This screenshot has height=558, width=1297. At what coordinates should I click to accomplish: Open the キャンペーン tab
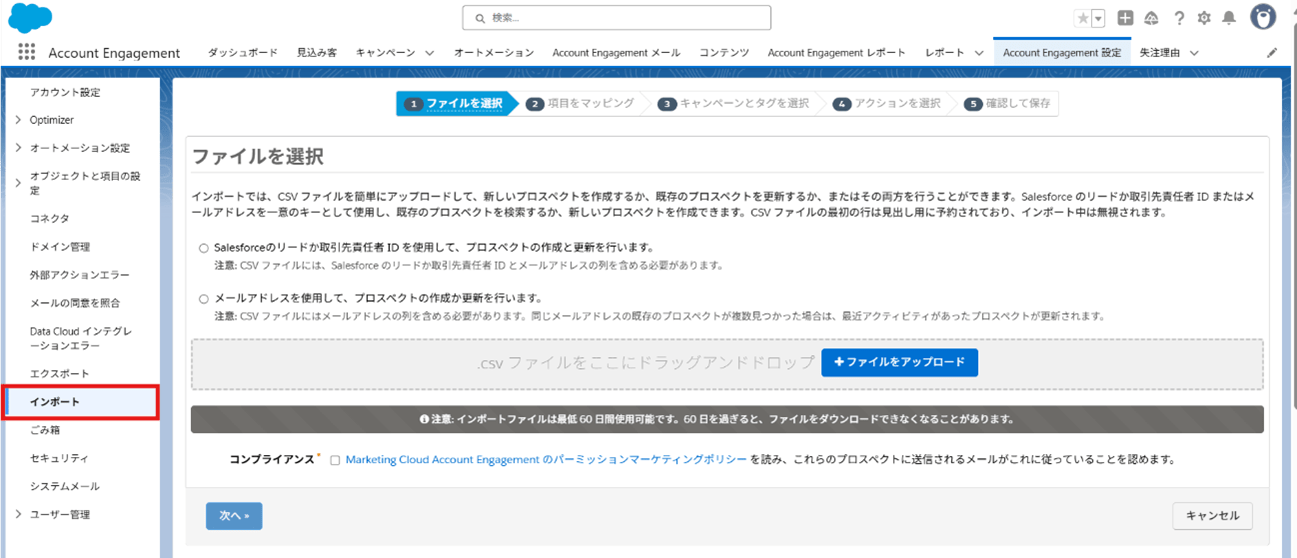(x=386, y=53)
